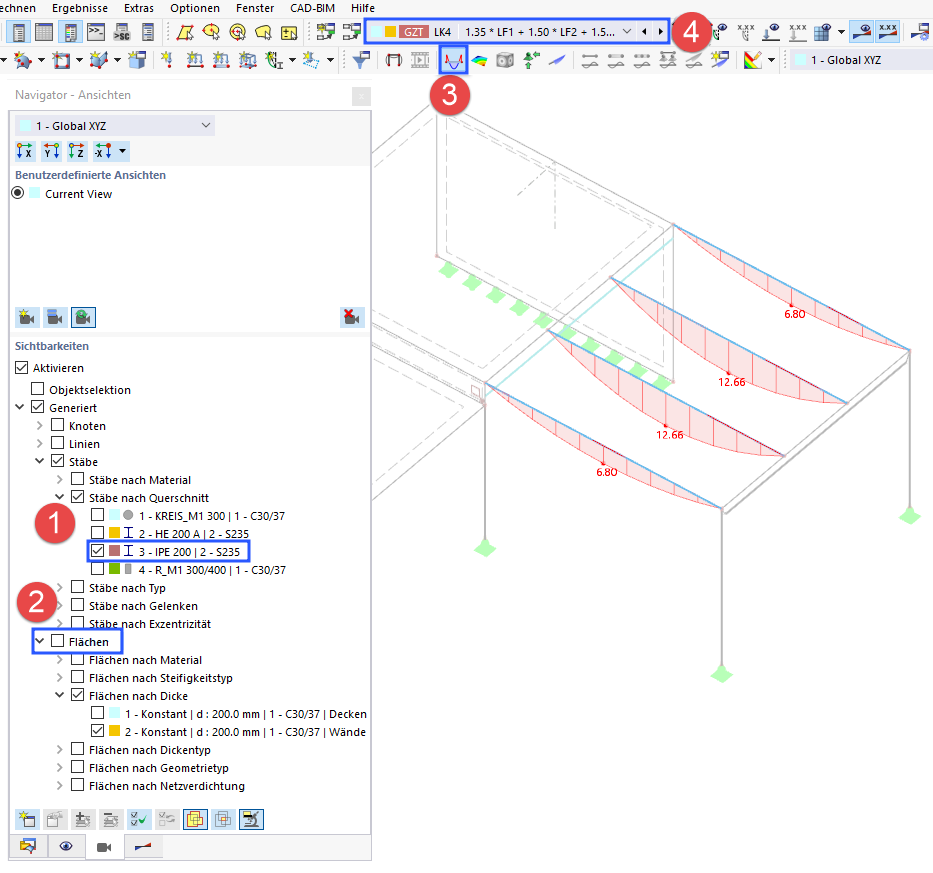Click view direction X axis icon
The image size is (933, 873).
pos(25,151)
